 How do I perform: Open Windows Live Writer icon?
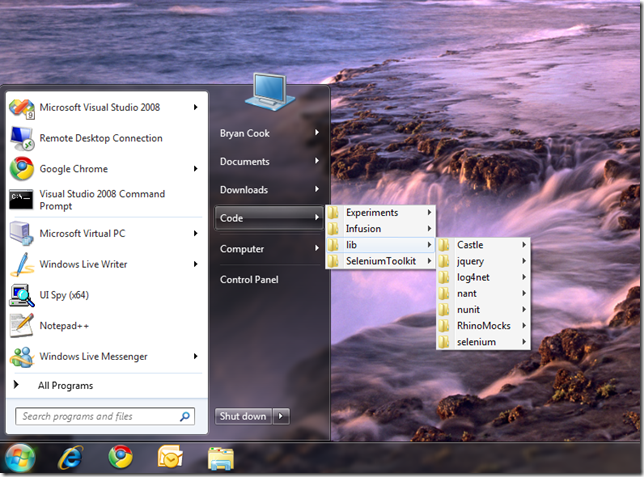tap(22, 265)
